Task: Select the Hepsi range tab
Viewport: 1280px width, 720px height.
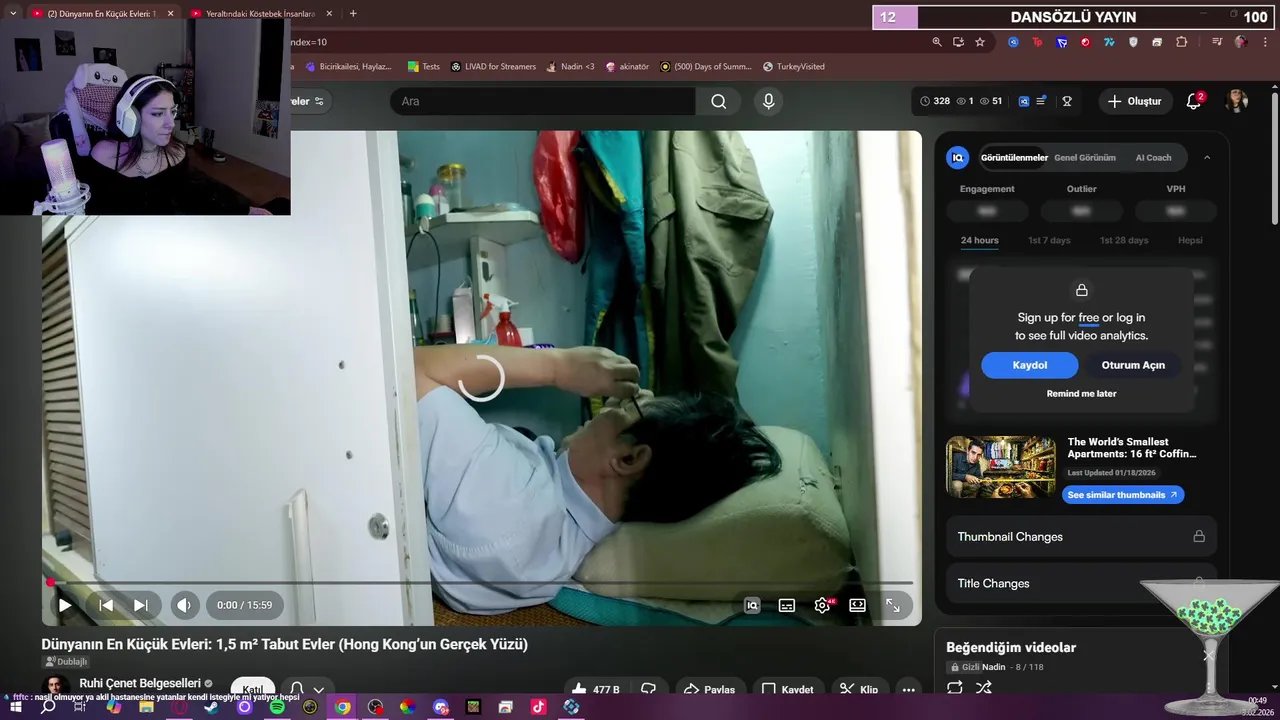Action: [1190, 240]
